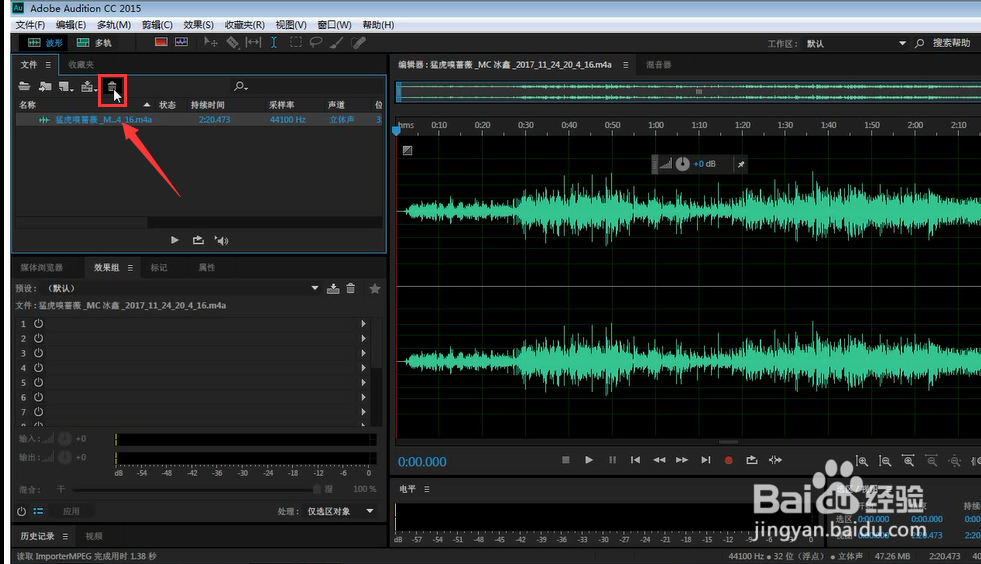The height and width of the screenshot is (564, 981).
Task: Open the editor panel menu icon
Action: [626, 64]
